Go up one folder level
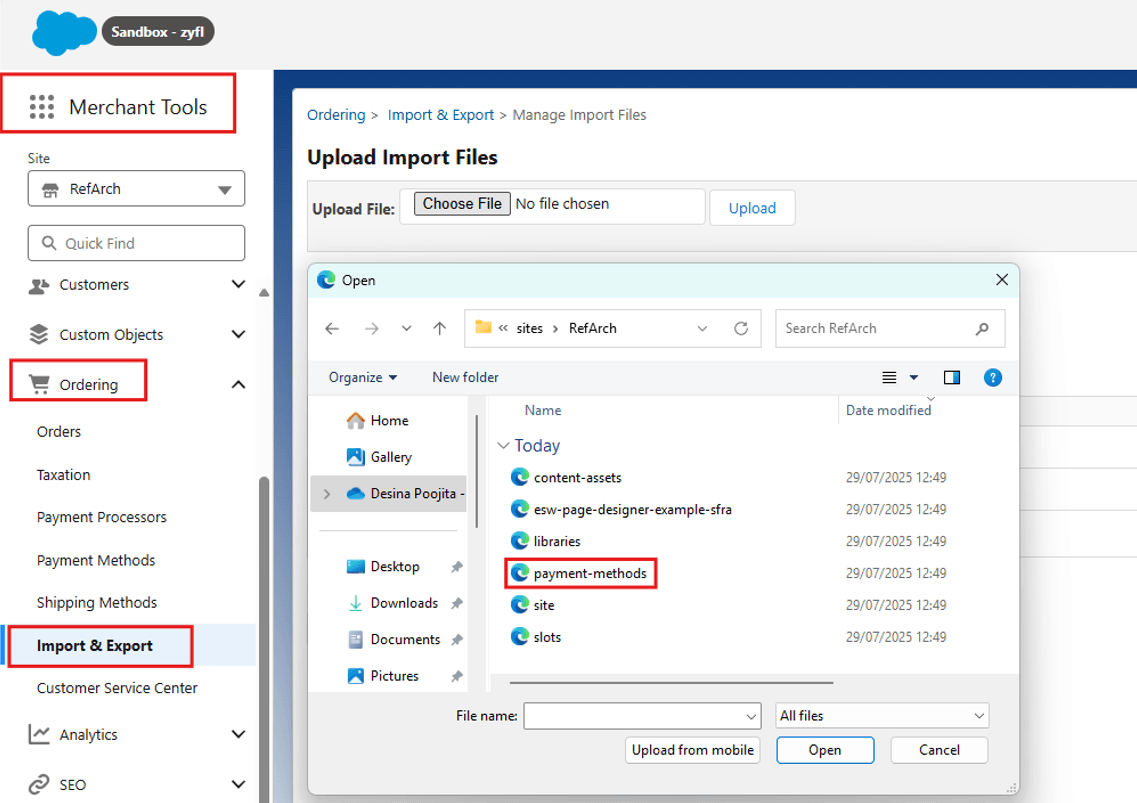This screenshot has width=1137, height=803. 439,329
